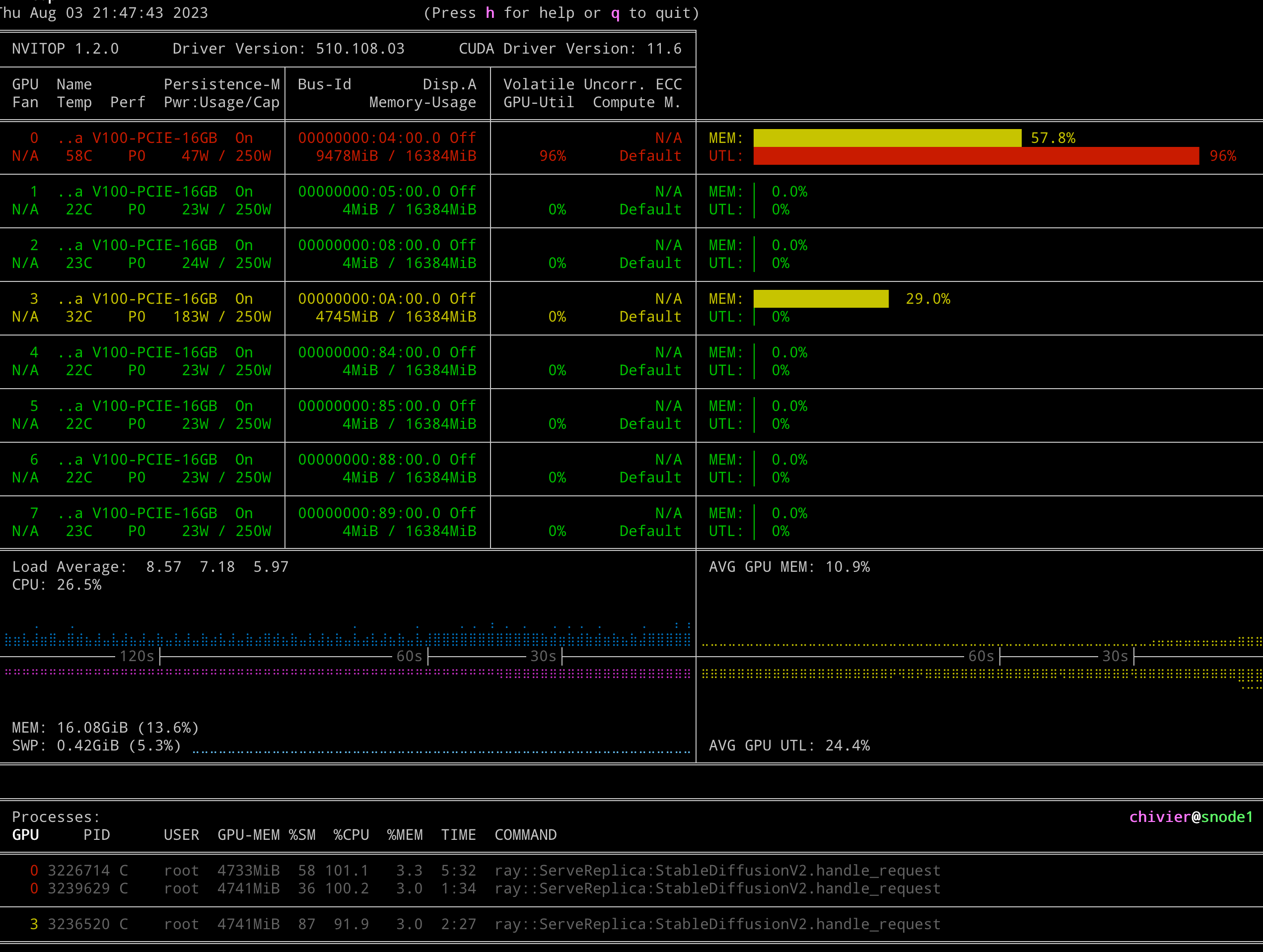Click the TIME column header
The height and width of the screenshot is (952, 1263).
(459, 835)
